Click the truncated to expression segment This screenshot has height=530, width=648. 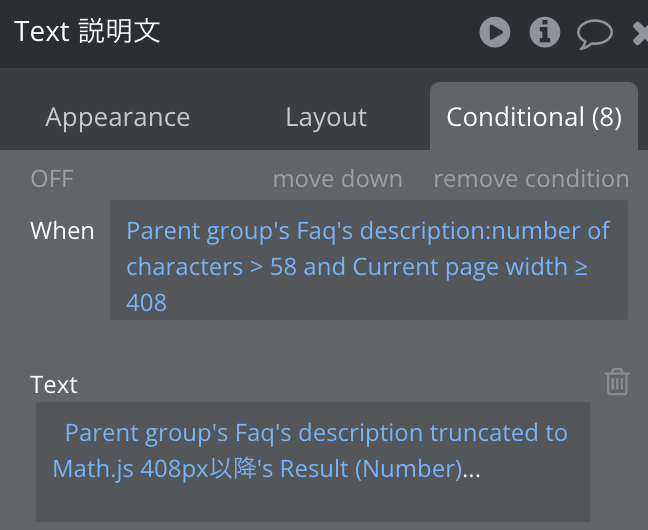[499, 433]
